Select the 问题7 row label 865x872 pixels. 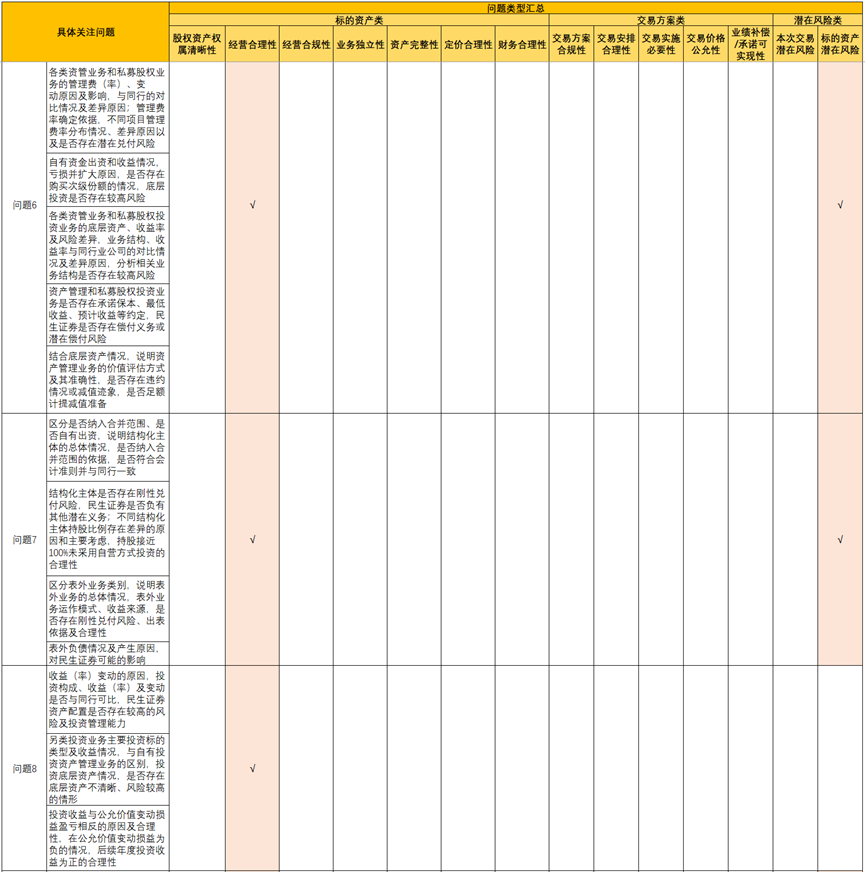pos(24,539)
